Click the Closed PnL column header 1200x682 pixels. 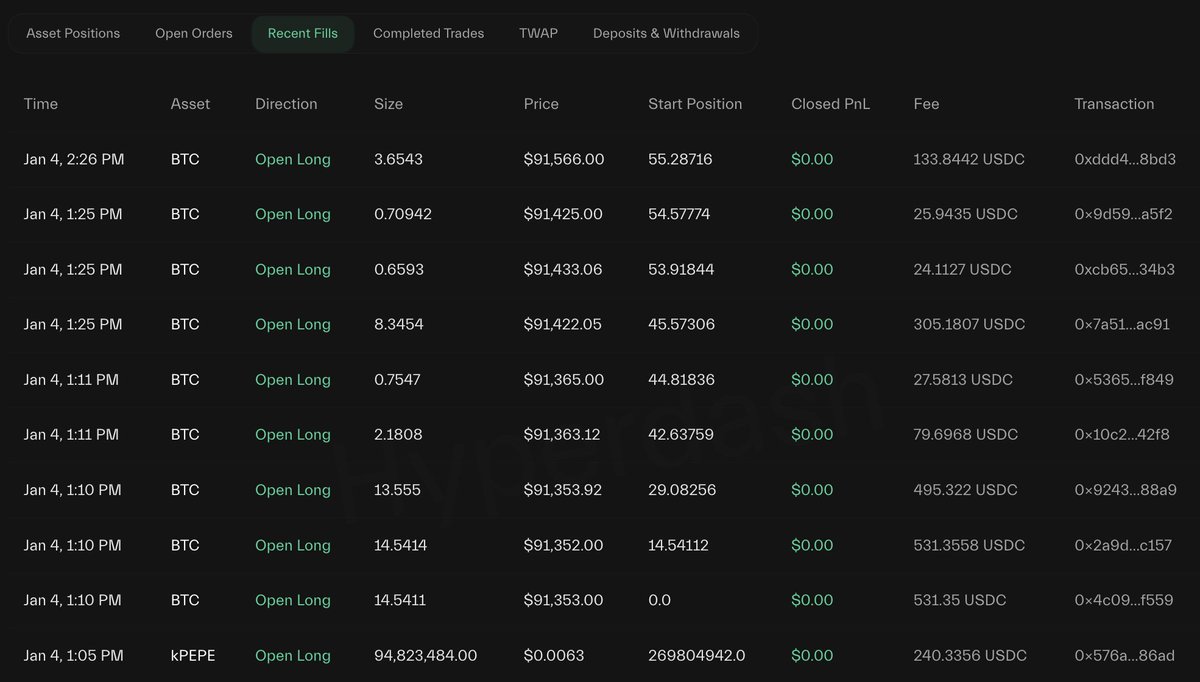830,104
